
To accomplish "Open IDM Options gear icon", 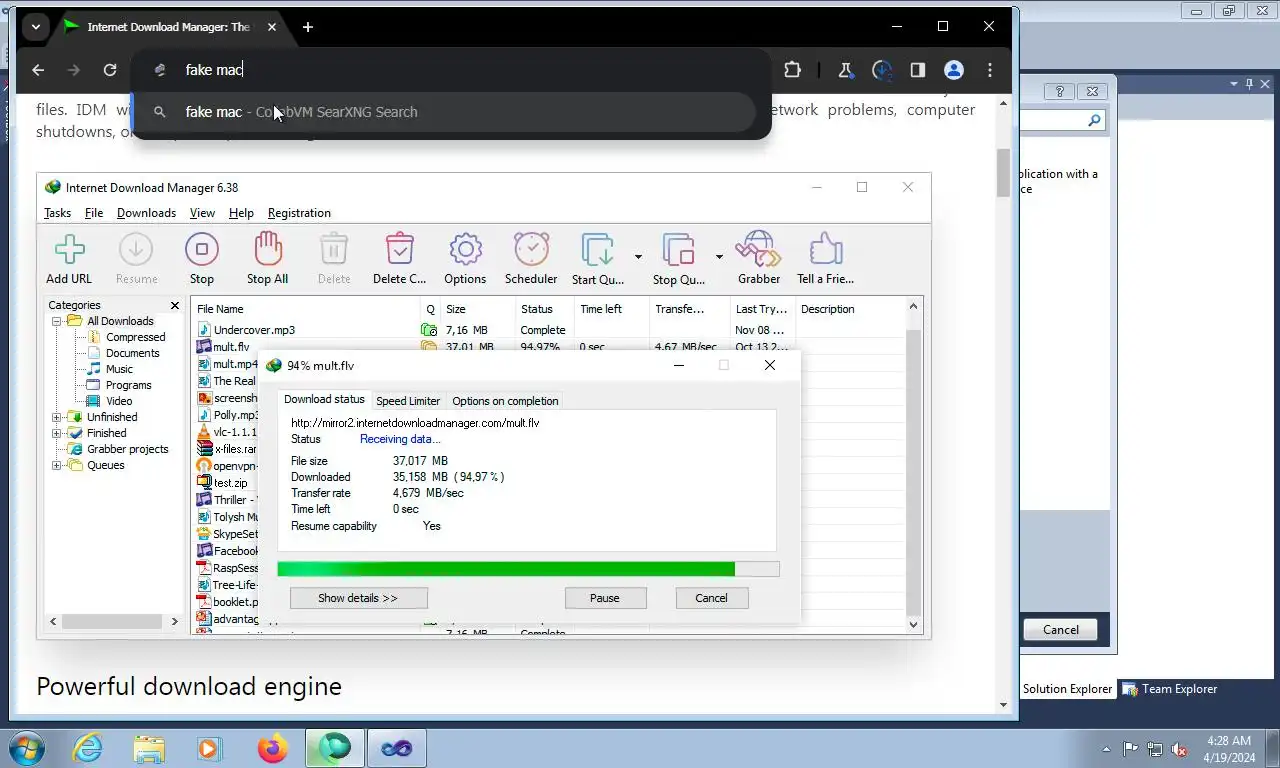I will point(465,249).
